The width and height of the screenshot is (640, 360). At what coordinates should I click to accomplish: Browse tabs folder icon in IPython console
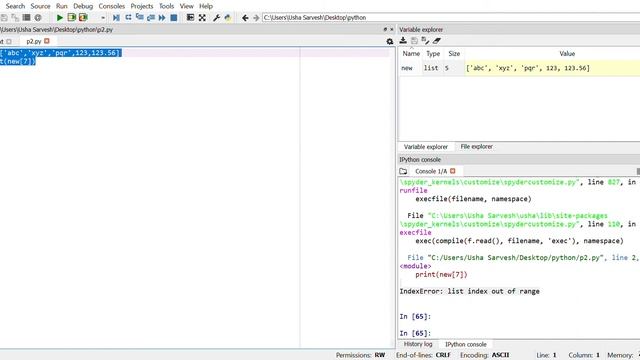pyautogui.click(x=403, y=171)
